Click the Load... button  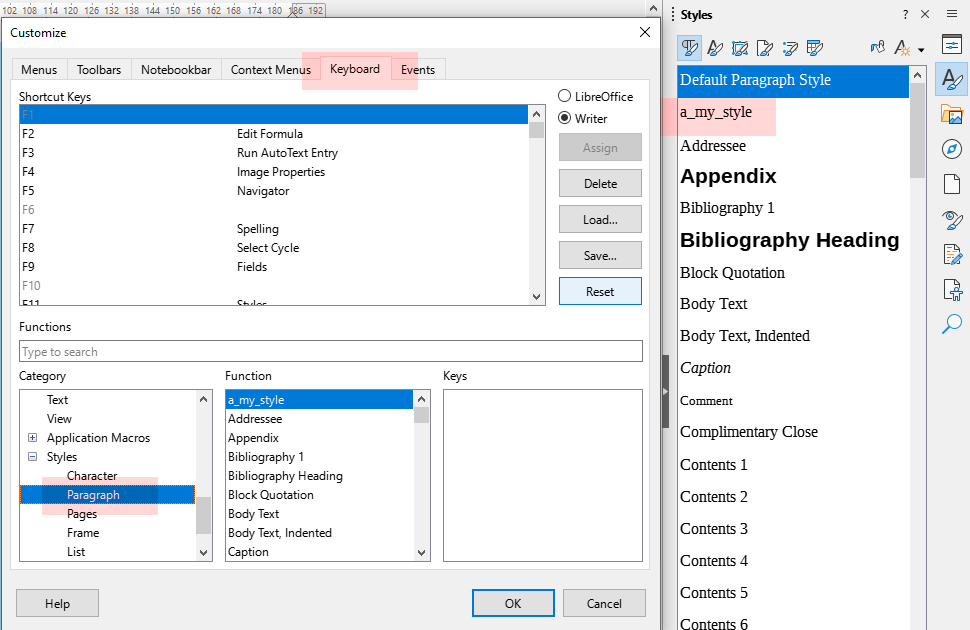(600, 219)
